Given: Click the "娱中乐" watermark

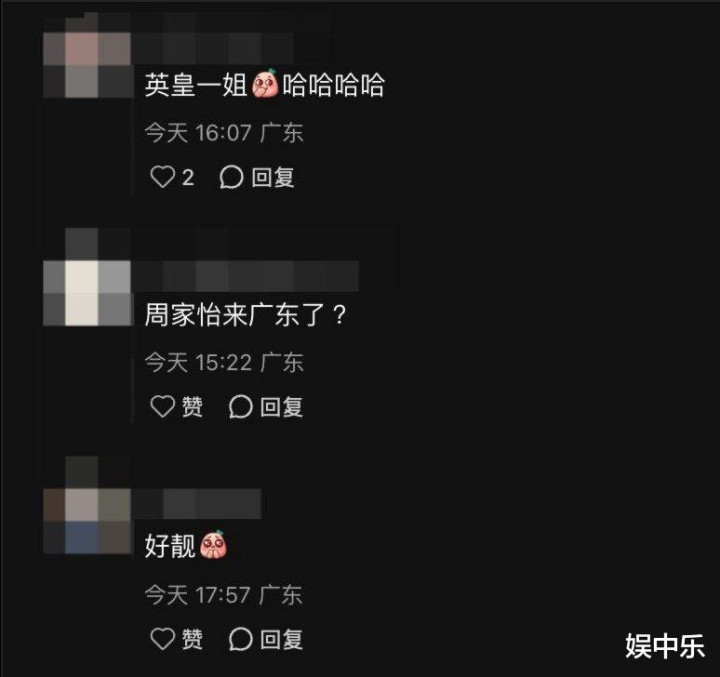Looking at the screenshot, I should coord(665,645).
